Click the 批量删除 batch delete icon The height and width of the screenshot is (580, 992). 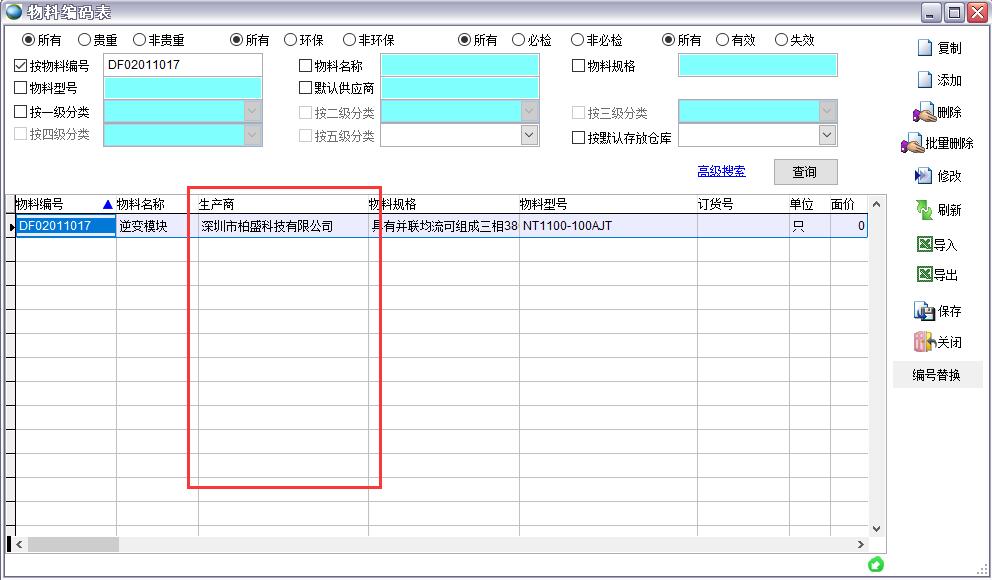click(x=913, y=144)
